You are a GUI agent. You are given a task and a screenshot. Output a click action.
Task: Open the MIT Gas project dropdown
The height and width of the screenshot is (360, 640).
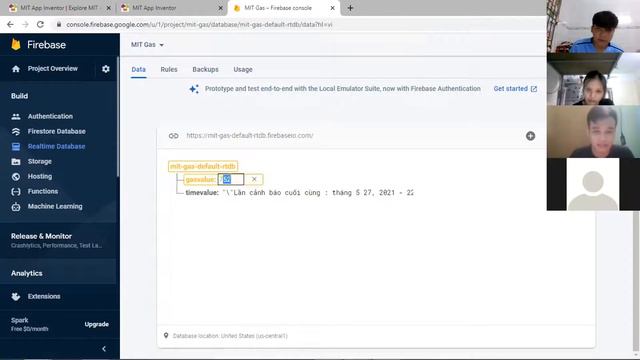(x=147, y=45)
